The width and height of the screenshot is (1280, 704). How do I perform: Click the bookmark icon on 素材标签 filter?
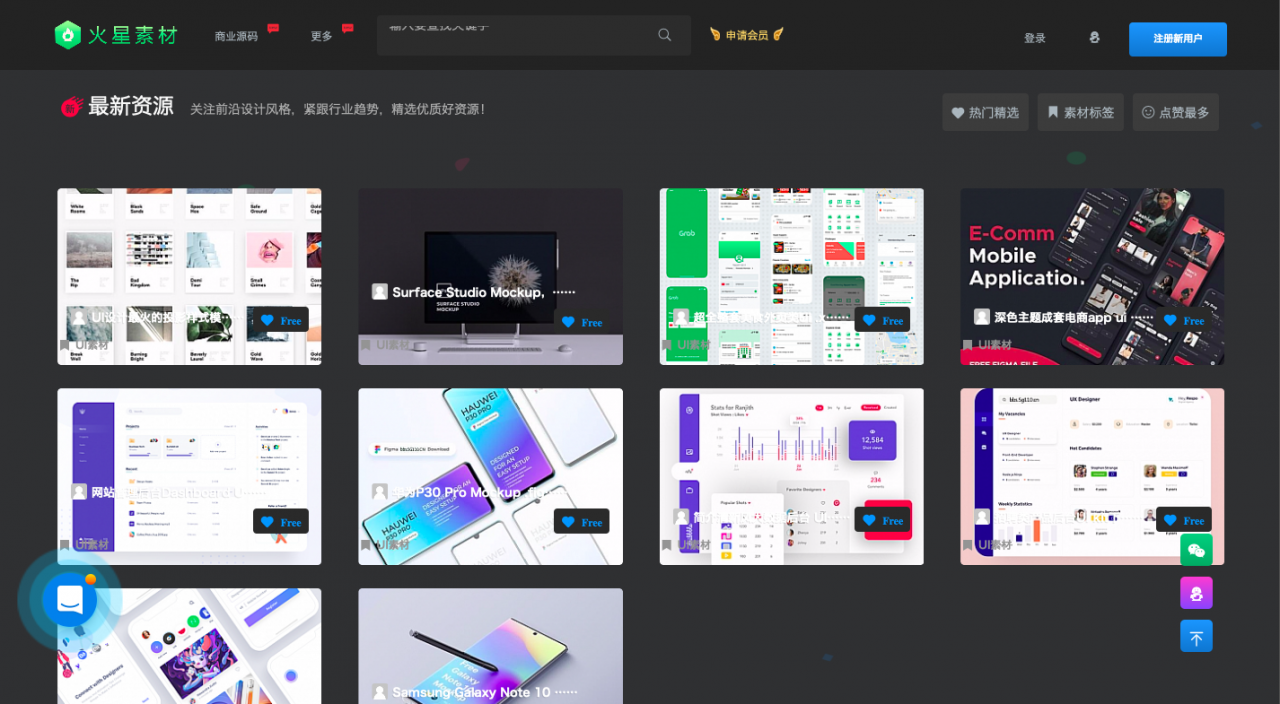pyautogui.click(x=1053, y=111)
